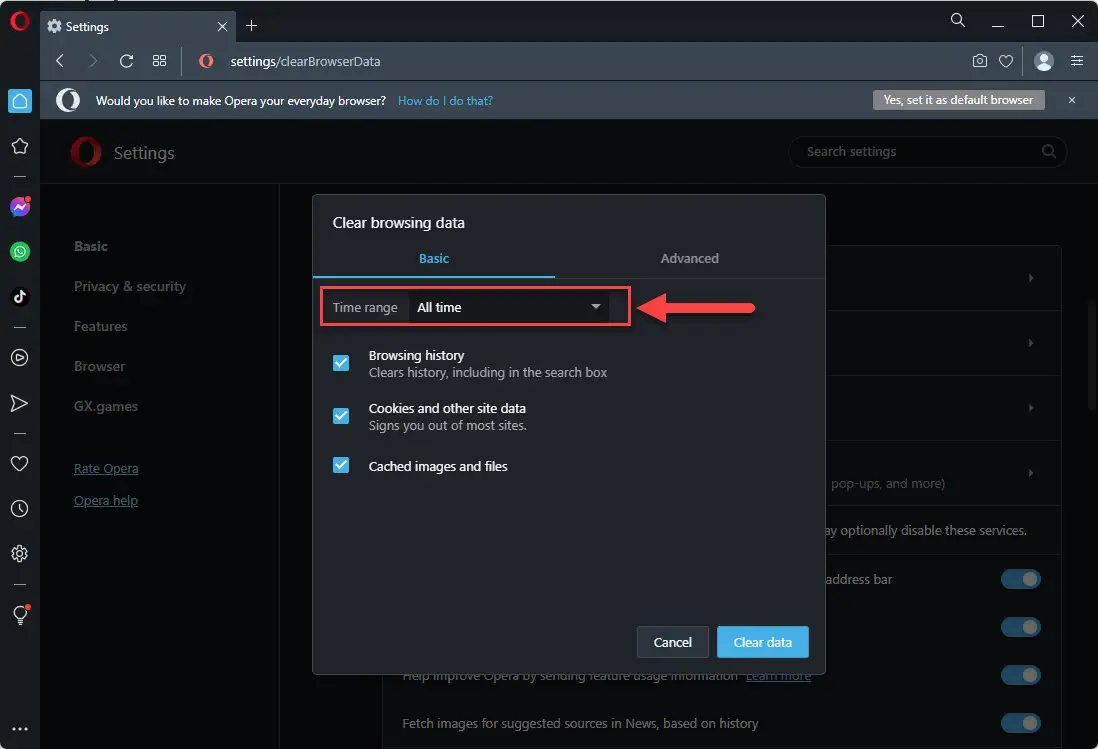Toggle the address bar setting switch
Image resolution: width=1098 pixels, height=749 pixels.
click(1020, 579)
